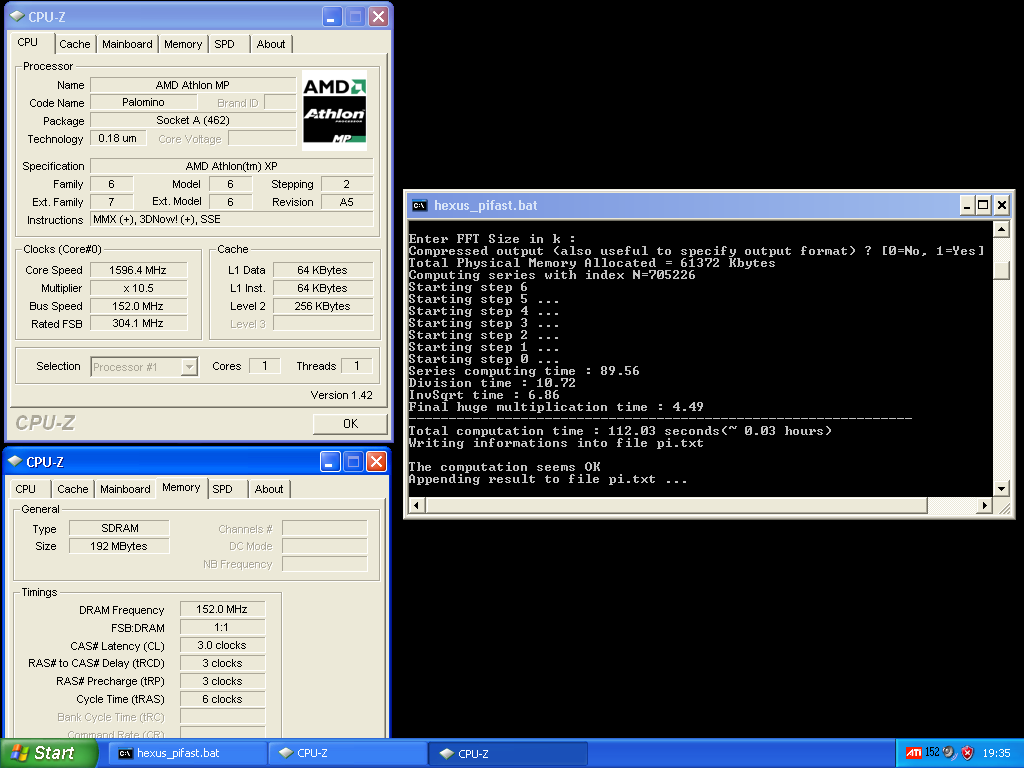
Task: Click the memory Type field SDRAM
Action: point(120,528)
